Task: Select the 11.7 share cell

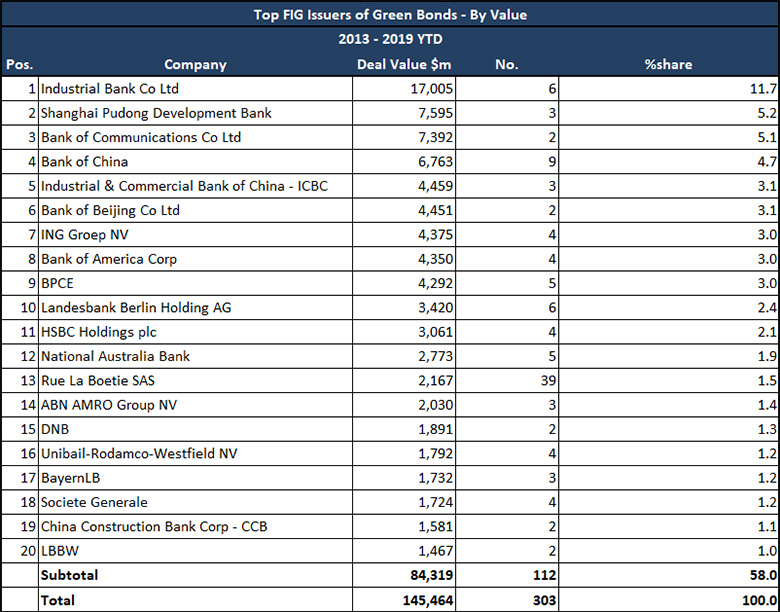Action: coord(669,89)
